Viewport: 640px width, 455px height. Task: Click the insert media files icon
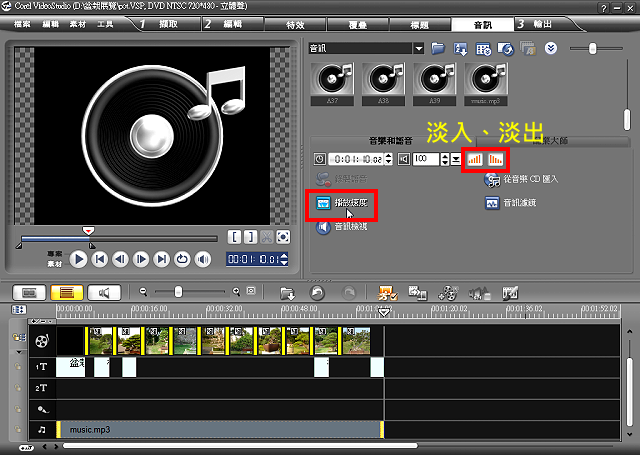coord(287,293)
